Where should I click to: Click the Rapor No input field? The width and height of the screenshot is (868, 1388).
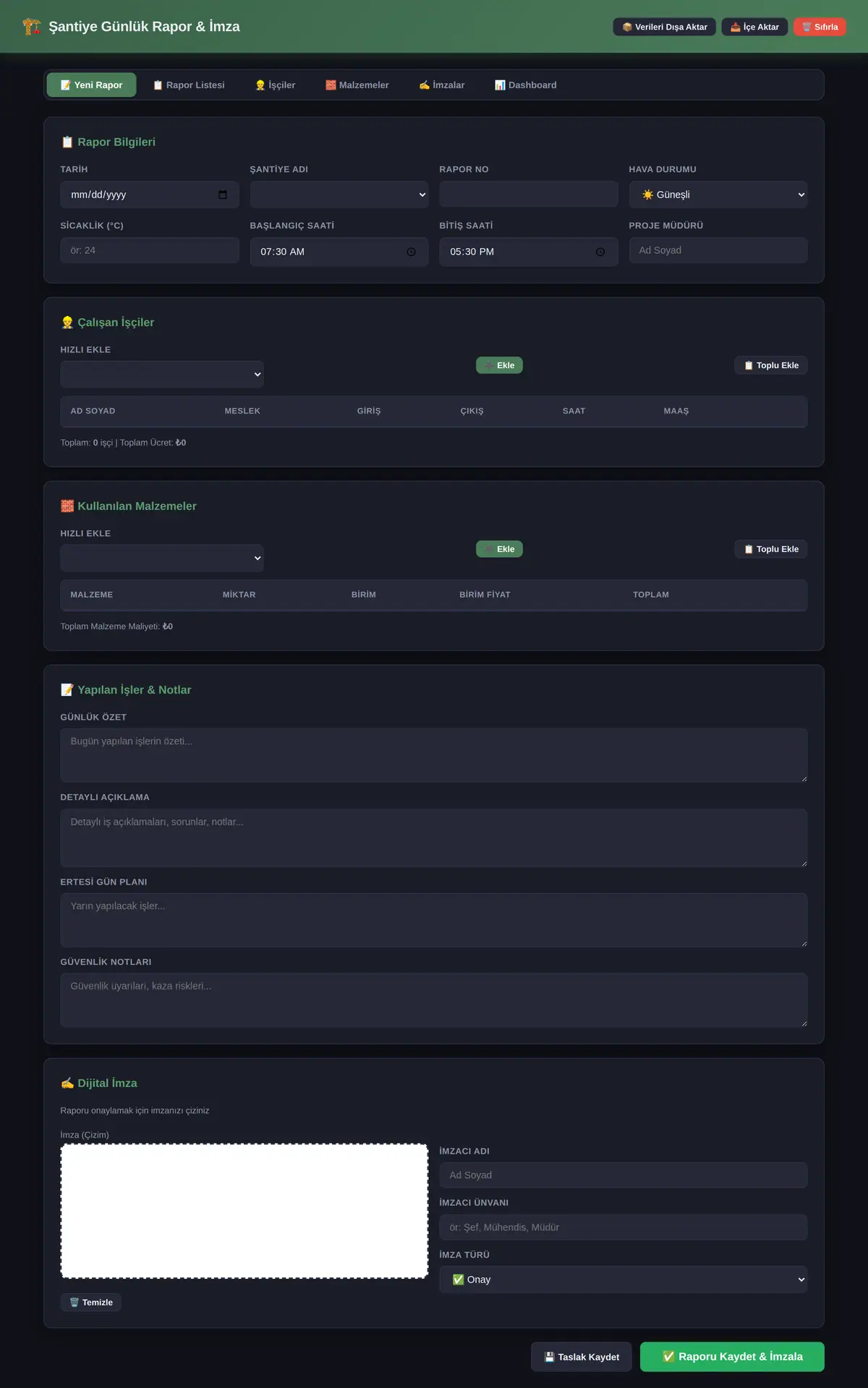click(529, 195)
